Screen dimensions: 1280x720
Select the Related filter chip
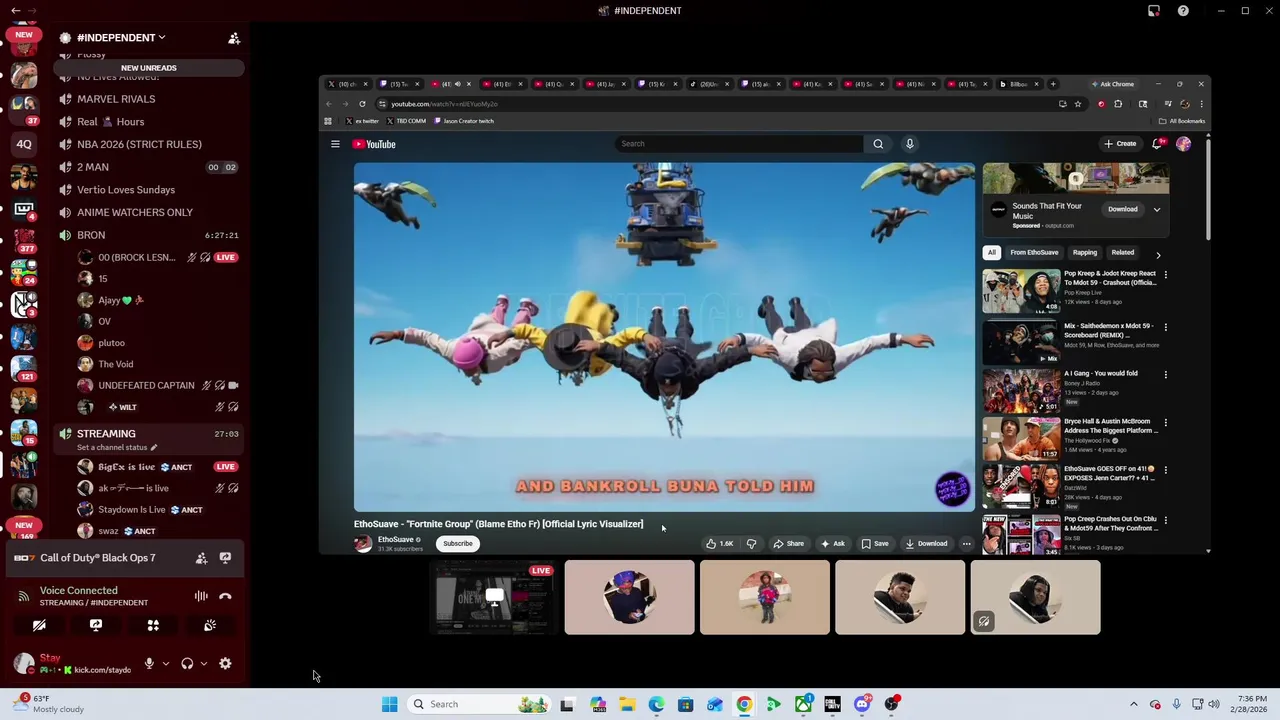[1123, 253]
